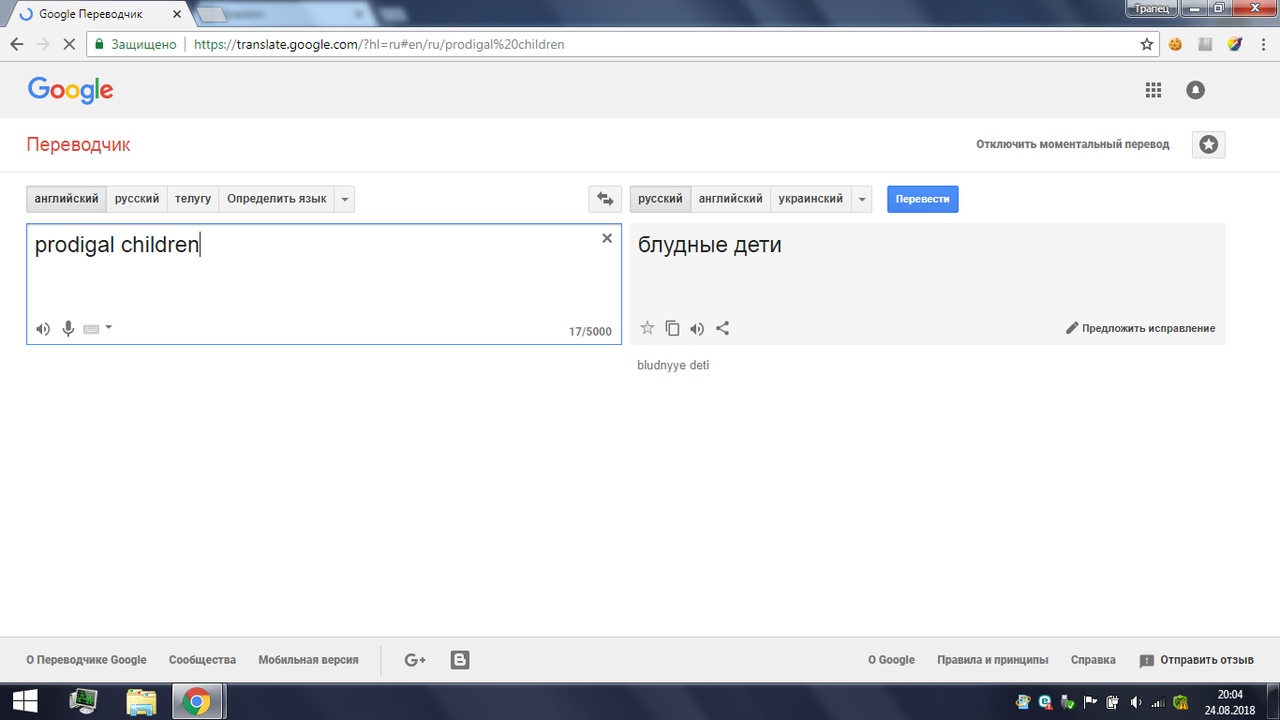Open О Переводчике Google footer link
Viewport: 1280px width, 720px height.
[x=86, y=660]
